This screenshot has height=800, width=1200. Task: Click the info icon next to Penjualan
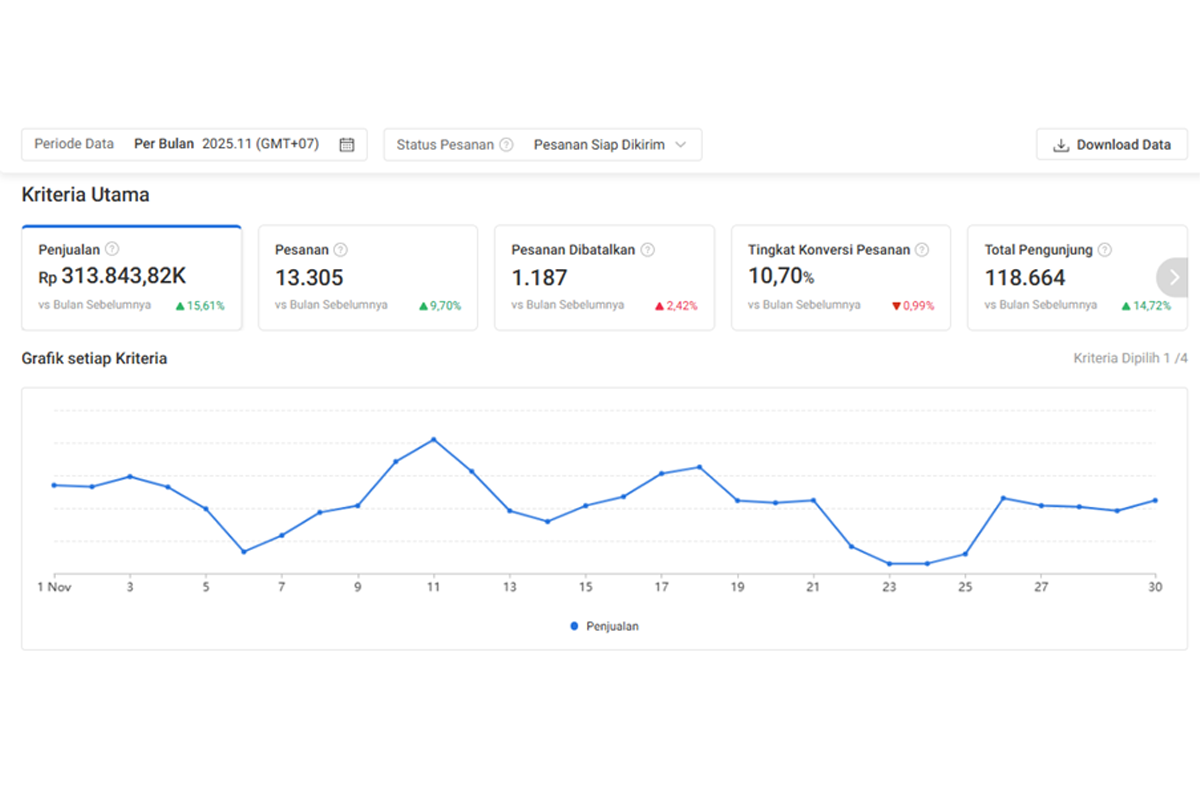(x=112, y=250)
